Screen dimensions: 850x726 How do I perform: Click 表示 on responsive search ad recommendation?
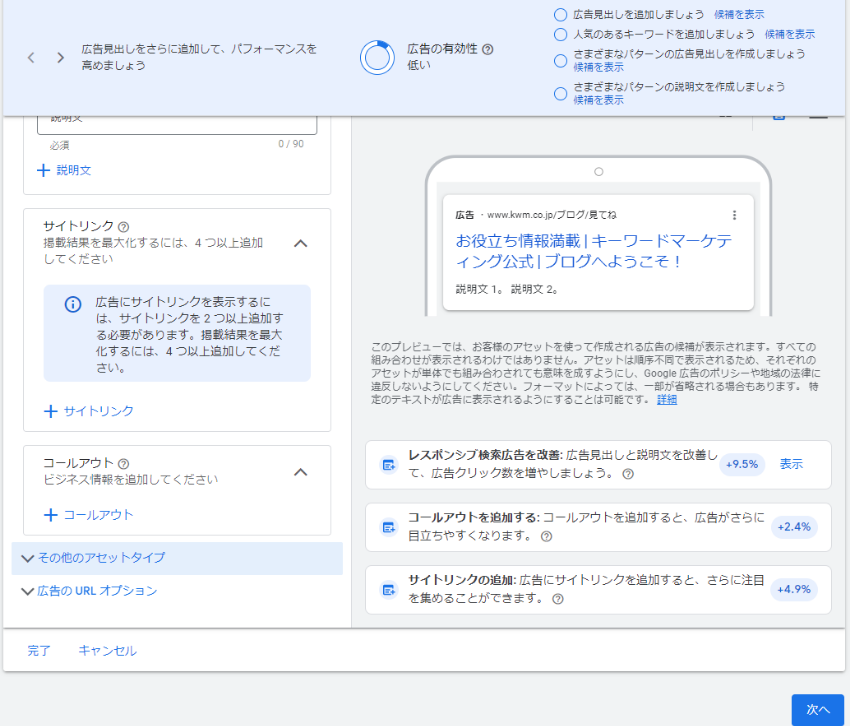coord(791,464)
